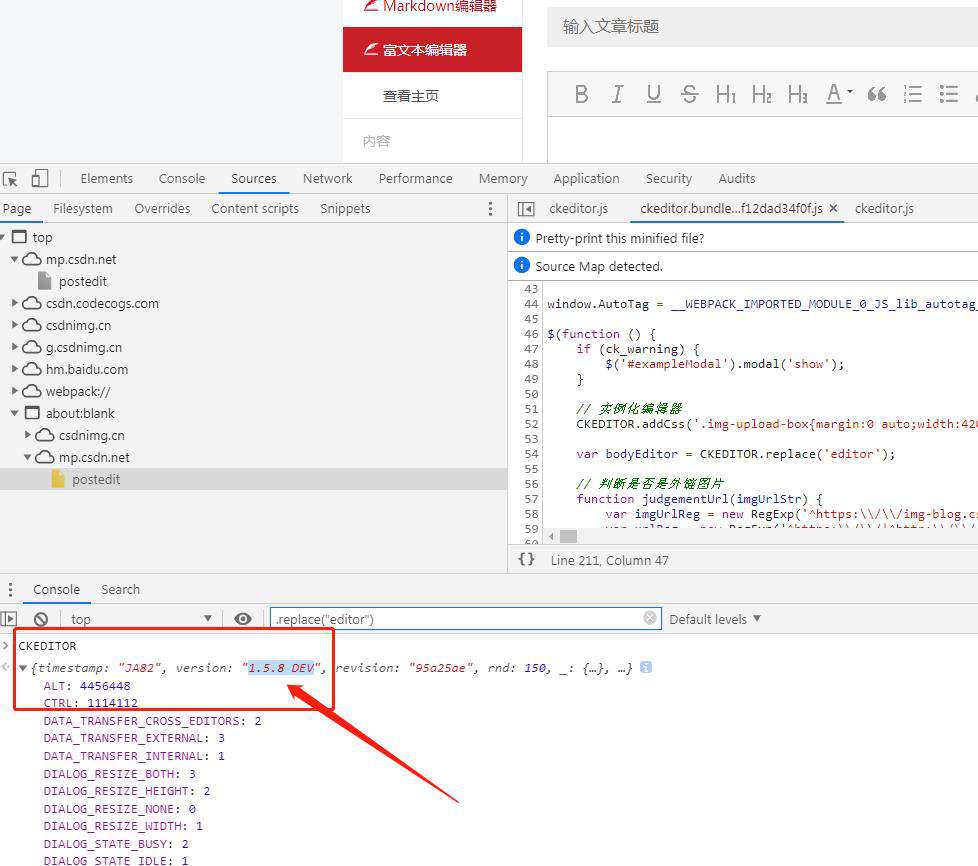978x866 pixels.
Task: Expand csdn.codecogs.com domain node
Action: click(x=14, y=303)
